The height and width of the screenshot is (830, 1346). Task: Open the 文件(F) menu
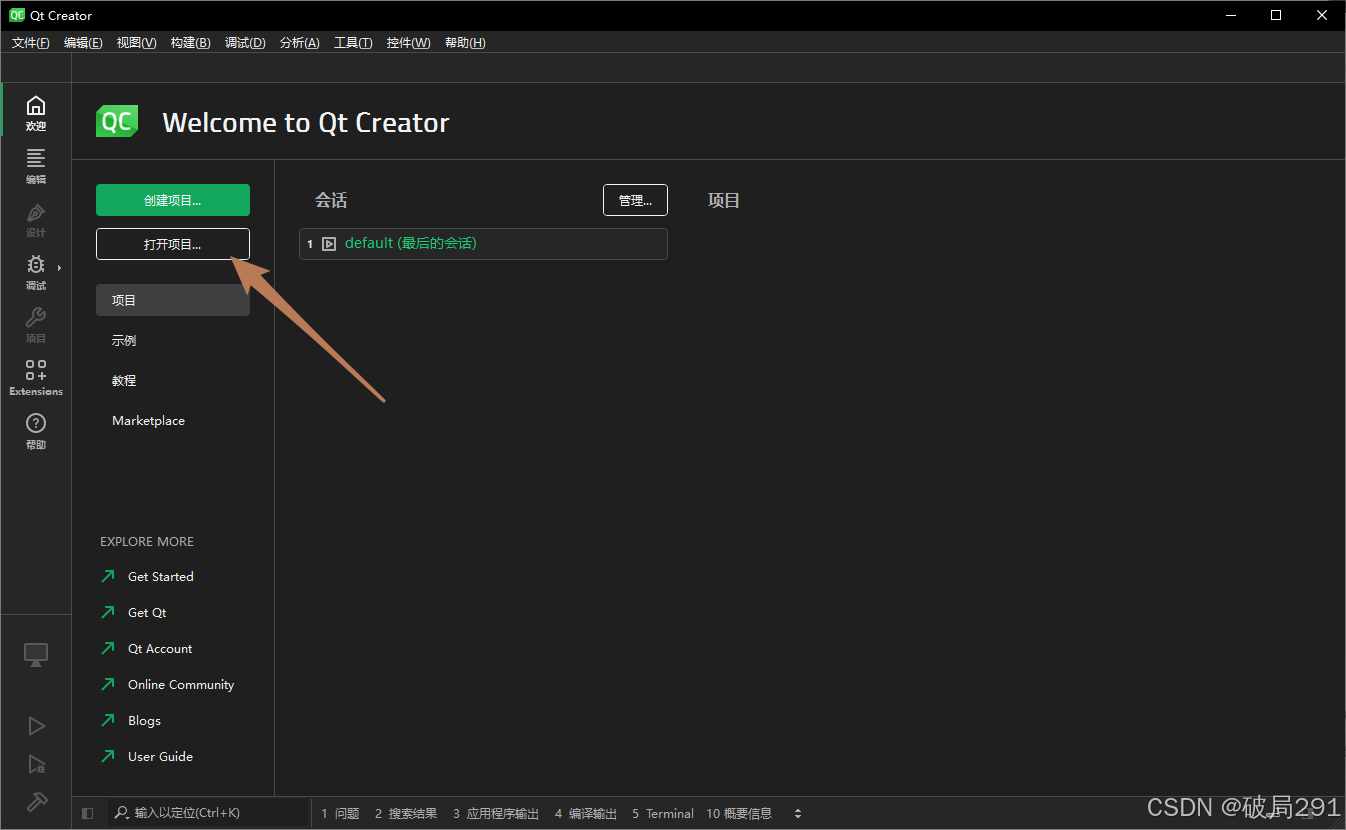click(31, 43)
